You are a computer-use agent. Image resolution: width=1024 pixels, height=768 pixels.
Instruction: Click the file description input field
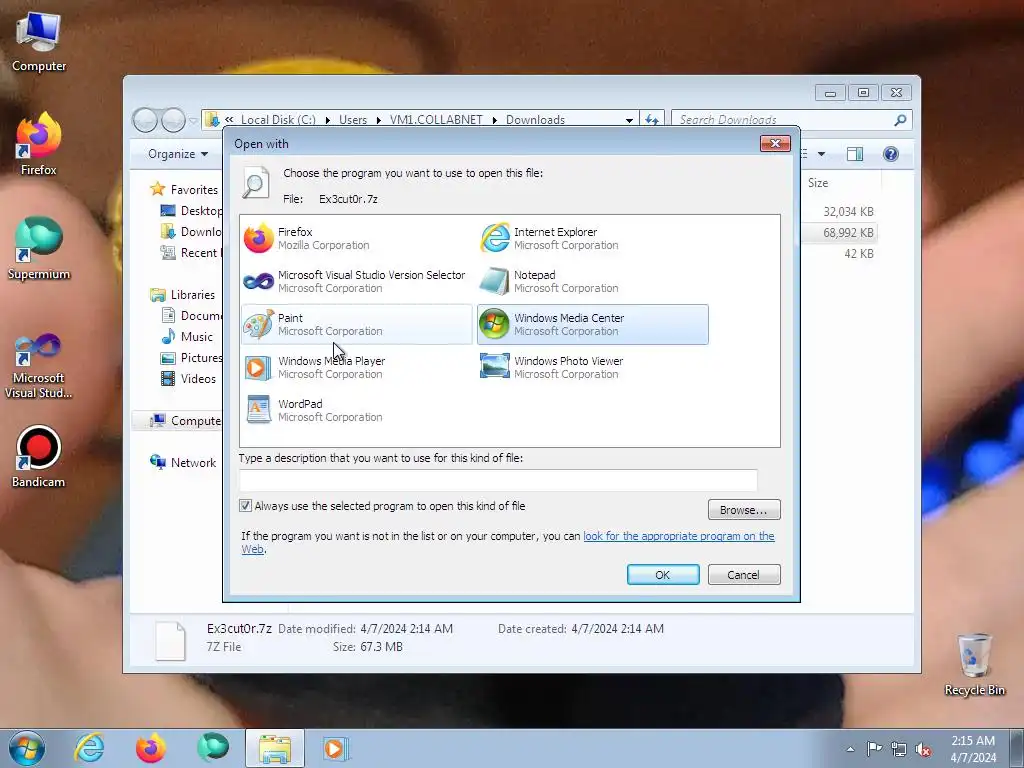498,480
